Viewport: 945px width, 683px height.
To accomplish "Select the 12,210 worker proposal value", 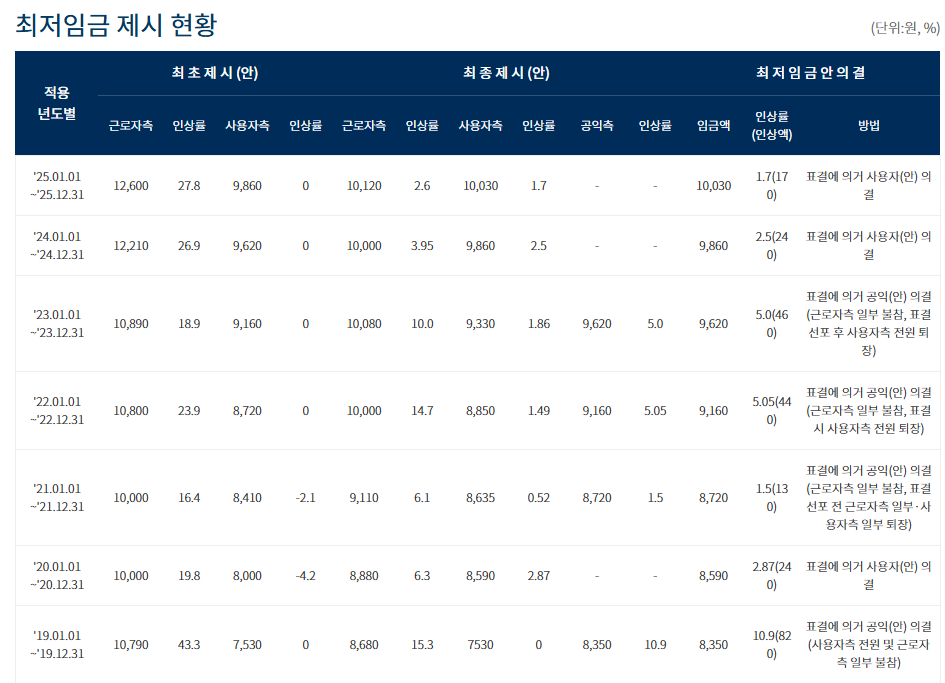I will coord(131,245).
